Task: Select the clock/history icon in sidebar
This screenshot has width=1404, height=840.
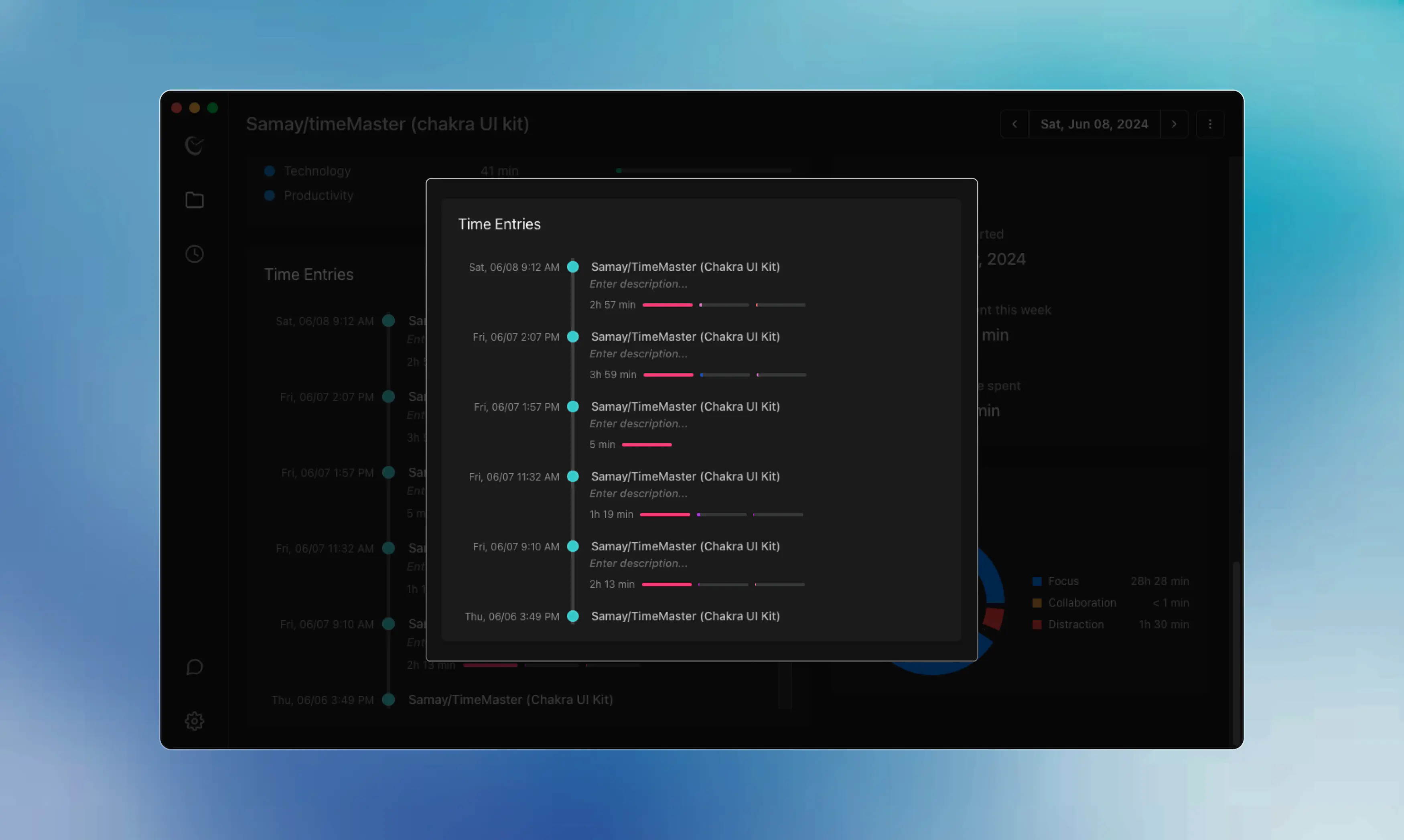Action: (195, 253)
